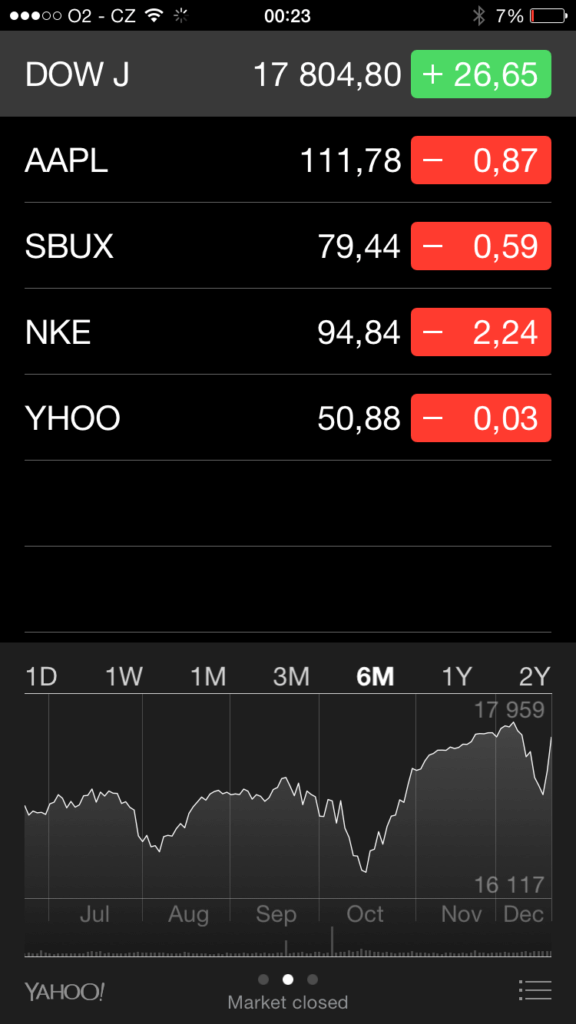Tap the battery icon in status bar
The height and width of the screenshot is (1024, 576).
(548, 16)
